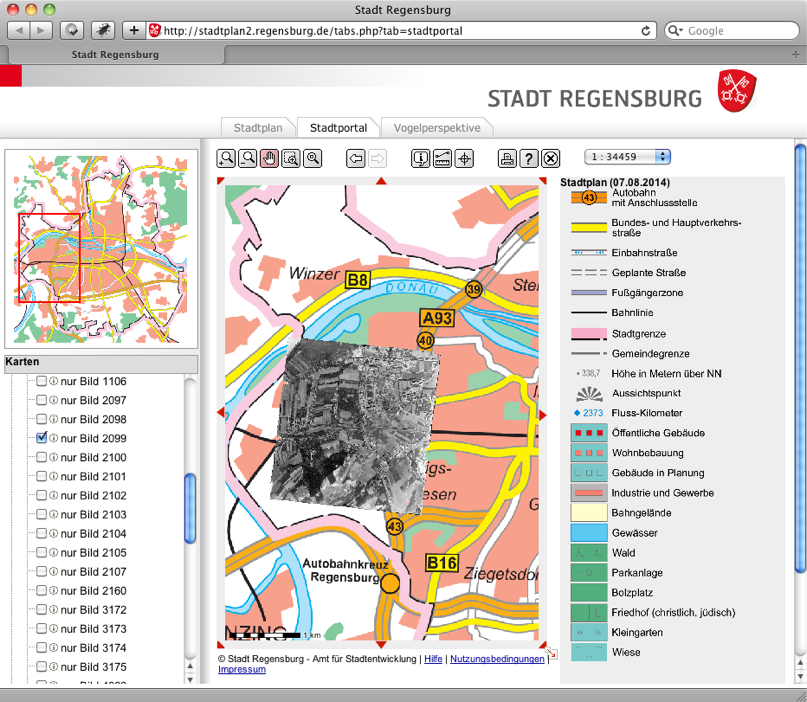Go back to previous map view arrow
The width and height of the screenshot is (807, 702).
click(x=356, y=159)
